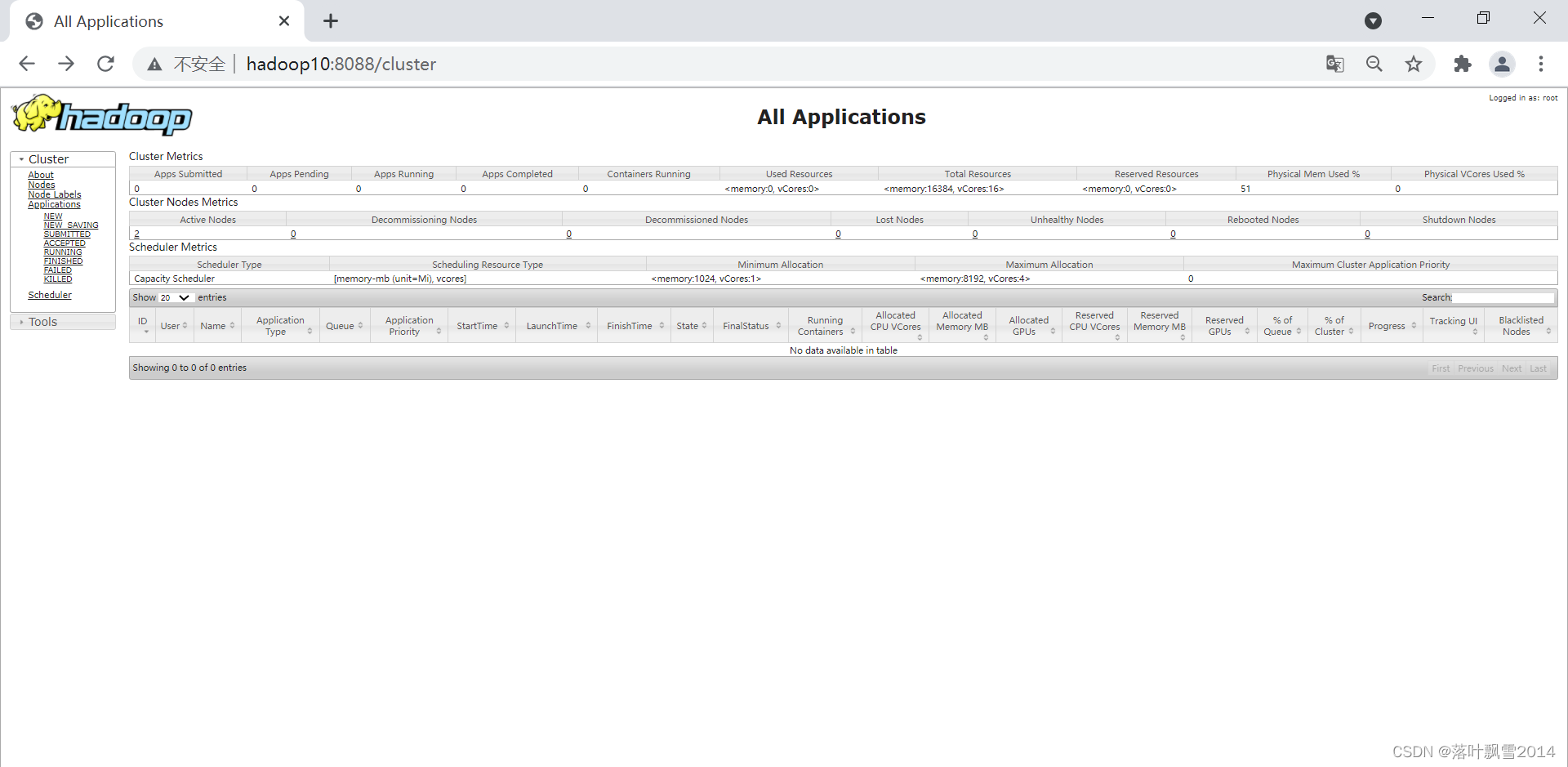Open the Applications link in sidebar
Screen dimensions: 1568x767
pos(54,204)
